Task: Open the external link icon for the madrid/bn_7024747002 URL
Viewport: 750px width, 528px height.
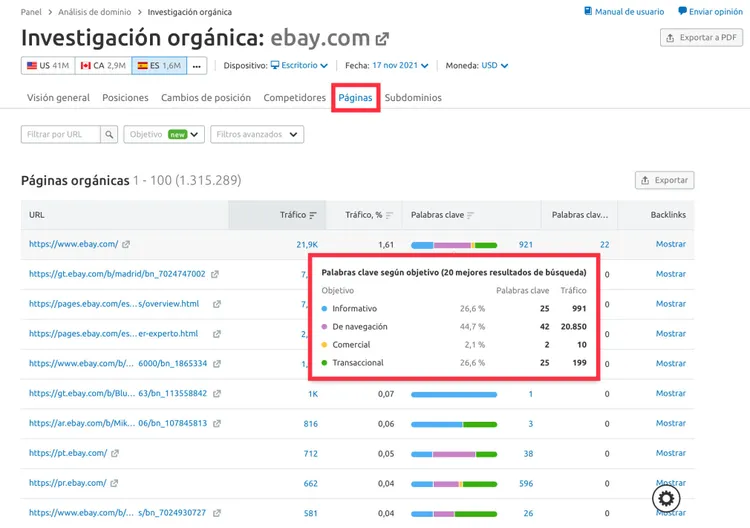Action: [x=215, y=274]
